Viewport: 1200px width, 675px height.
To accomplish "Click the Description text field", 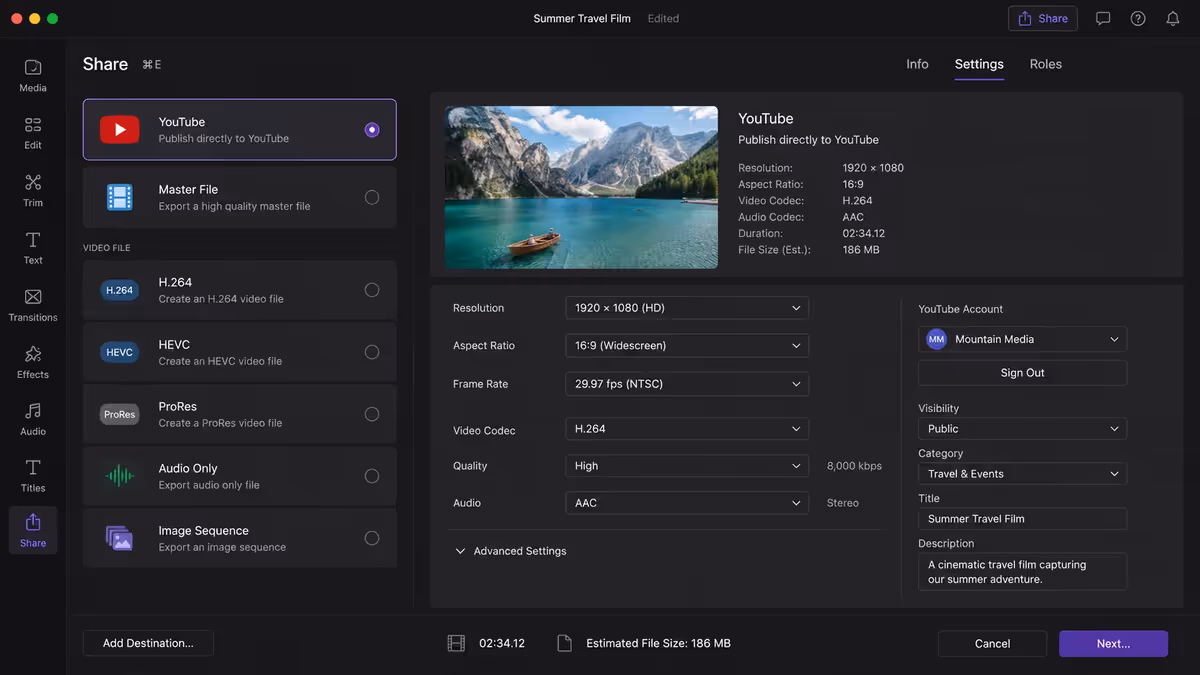I will coord(1022,572).
